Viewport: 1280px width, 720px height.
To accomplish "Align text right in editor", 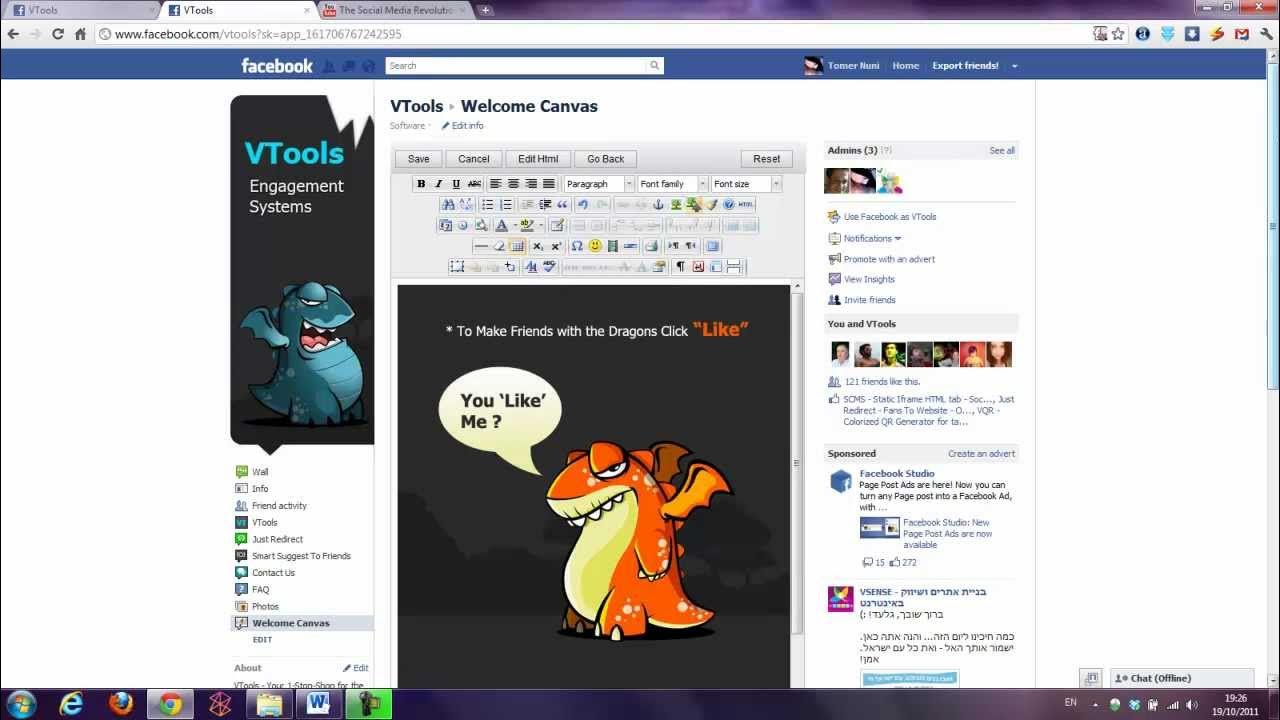I will (531, 184).
